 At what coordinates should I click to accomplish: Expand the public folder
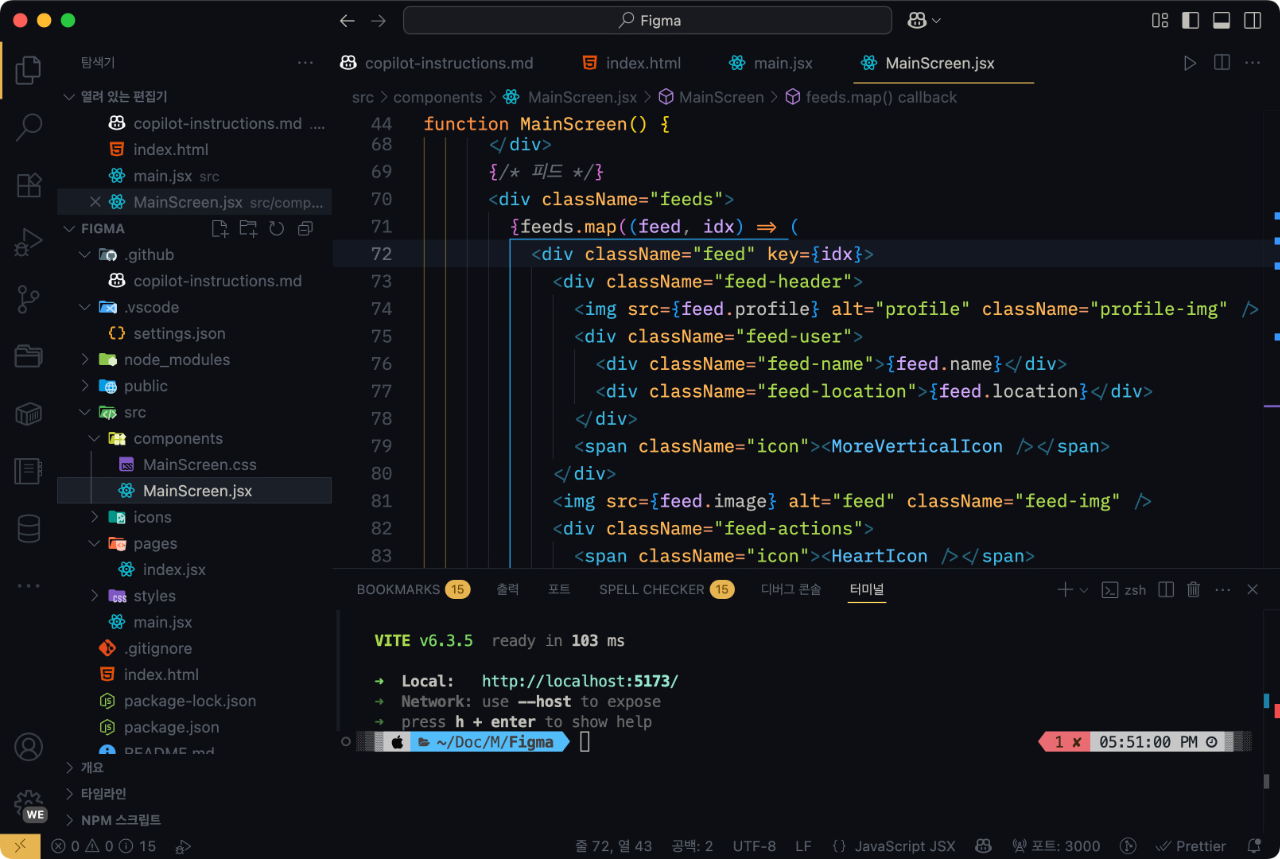(x=86, y=386)
